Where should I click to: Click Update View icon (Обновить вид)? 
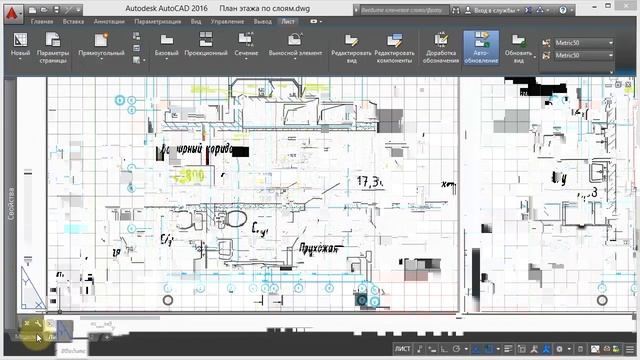pyautogui.click(x=518, y=41)
